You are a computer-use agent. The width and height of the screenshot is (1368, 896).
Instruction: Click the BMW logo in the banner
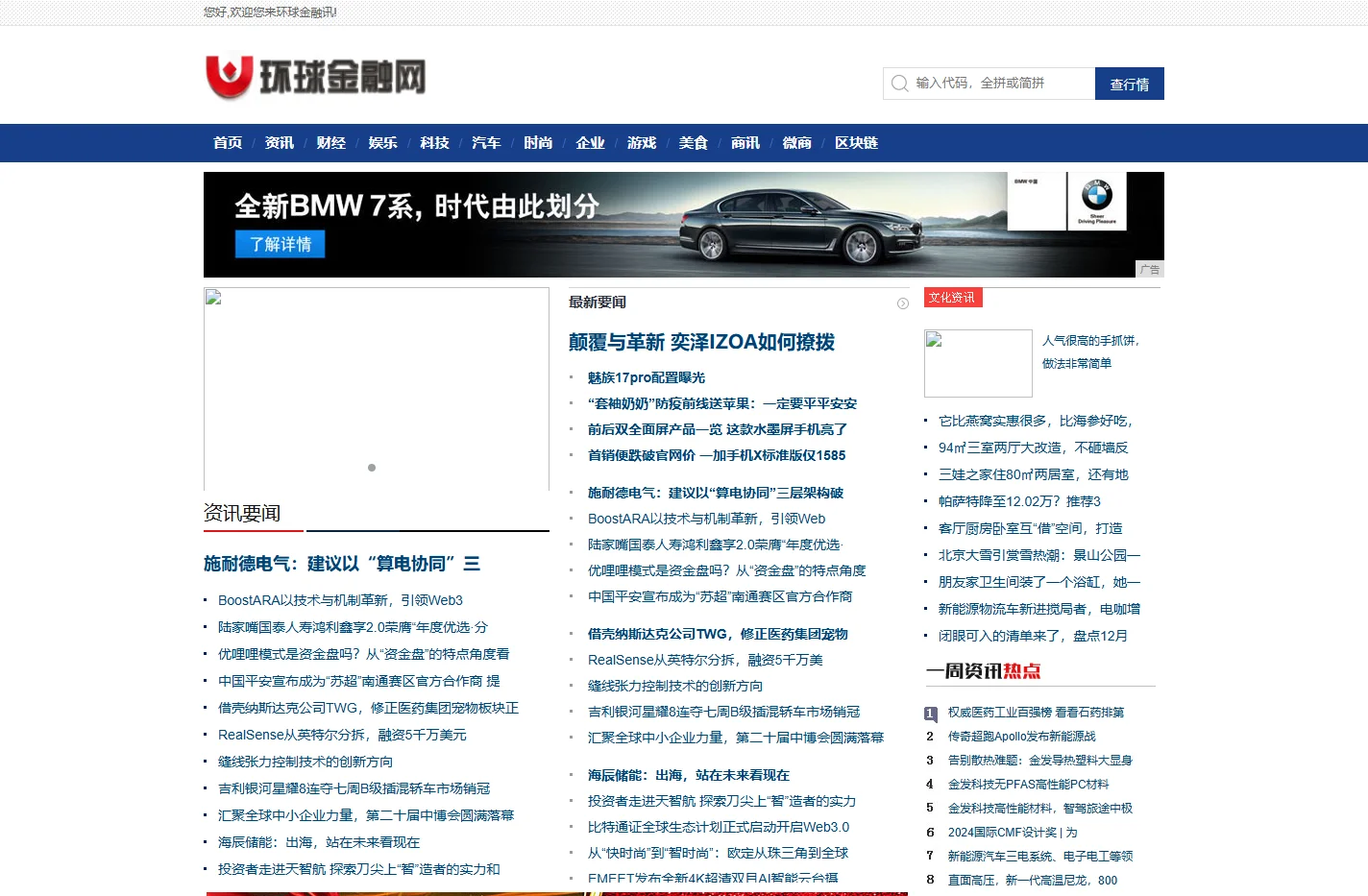[x=1097, y=195]
